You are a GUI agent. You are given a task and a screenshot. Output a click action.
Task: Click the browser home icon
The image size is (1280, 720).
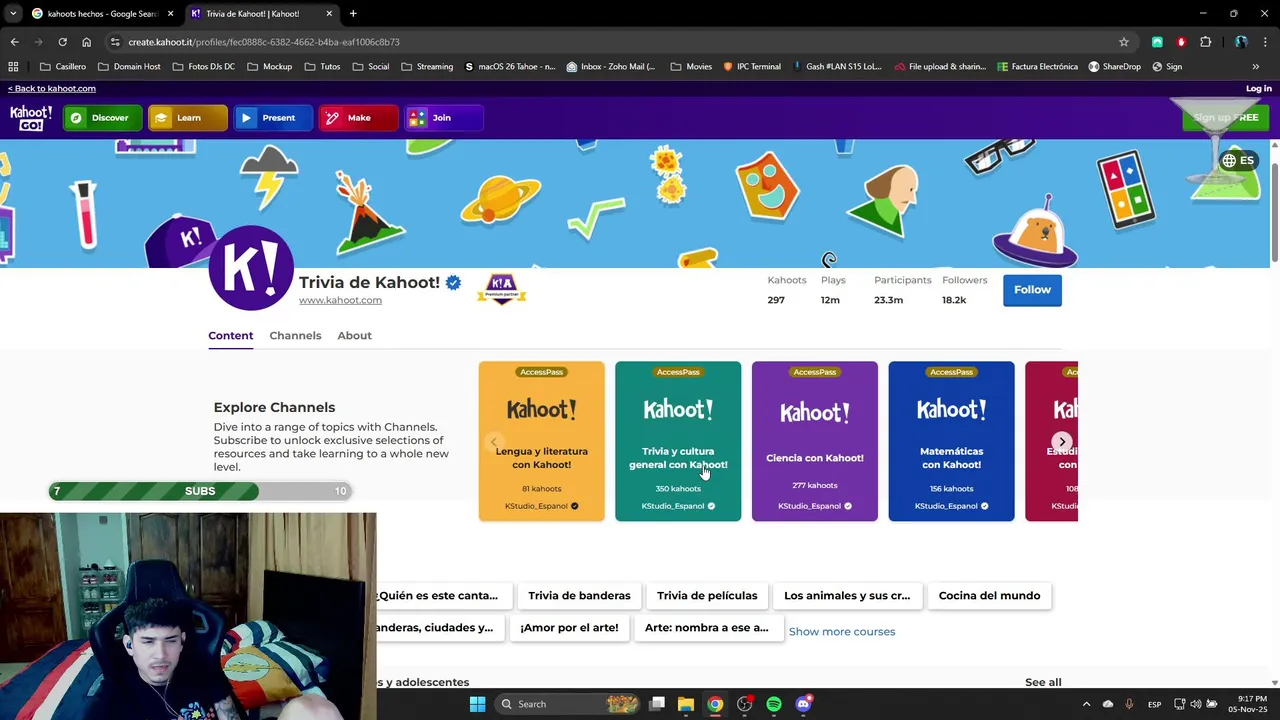tap(86, 42)
